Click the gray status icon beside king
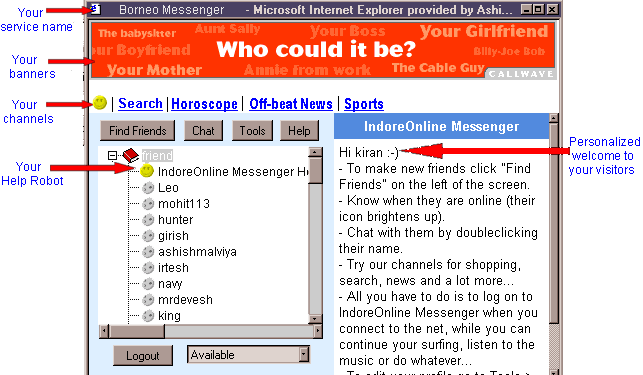The image size is (643, 375). click(148, 316)
